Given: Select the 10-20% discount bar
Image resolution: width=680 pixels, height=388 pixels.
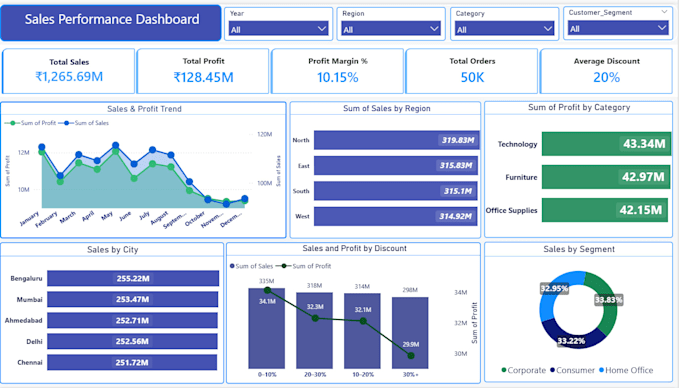Looking at the screenshot, I should click(x=363, y=331).
